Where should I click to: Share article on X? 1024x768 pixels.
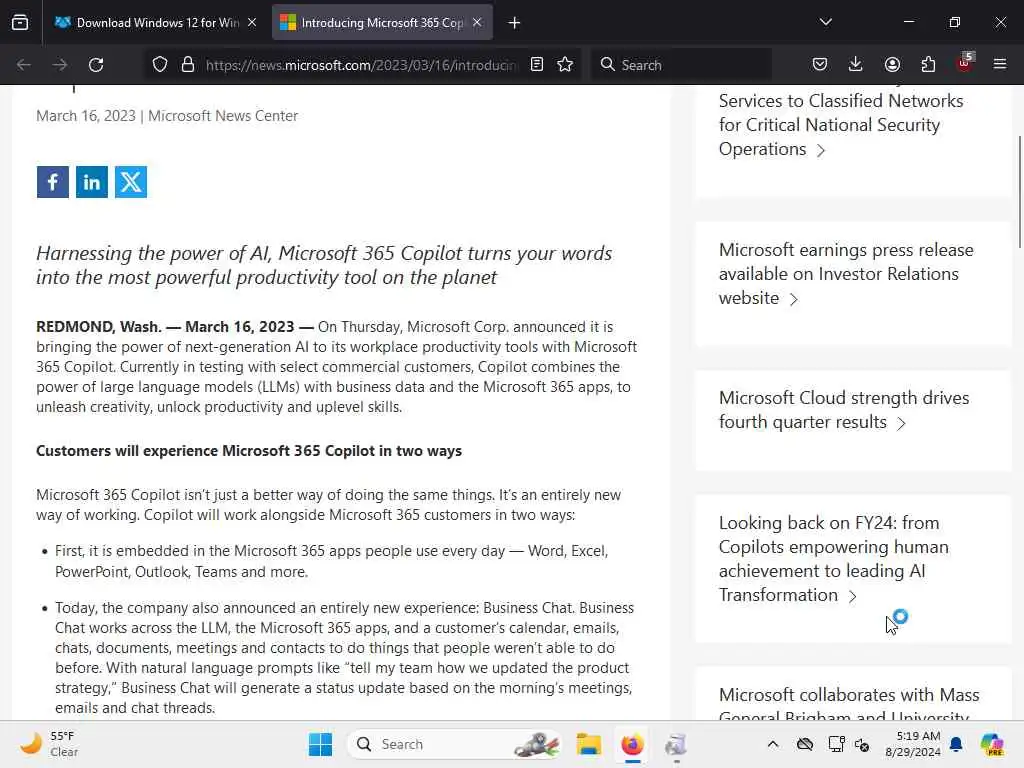(x=131, y=182)
